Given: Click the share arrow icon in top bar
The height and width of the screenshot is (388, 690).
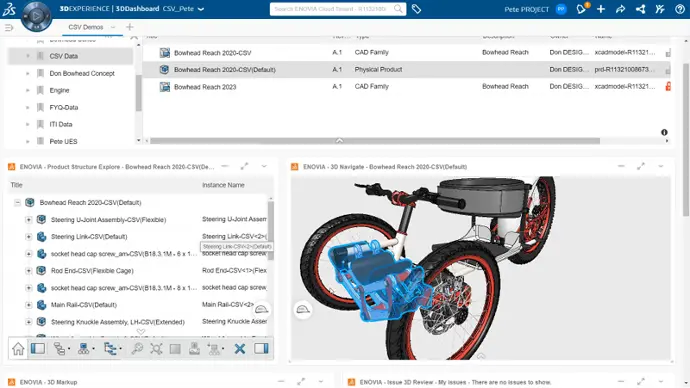Looking at the screenshot, I should coord(620,9).
